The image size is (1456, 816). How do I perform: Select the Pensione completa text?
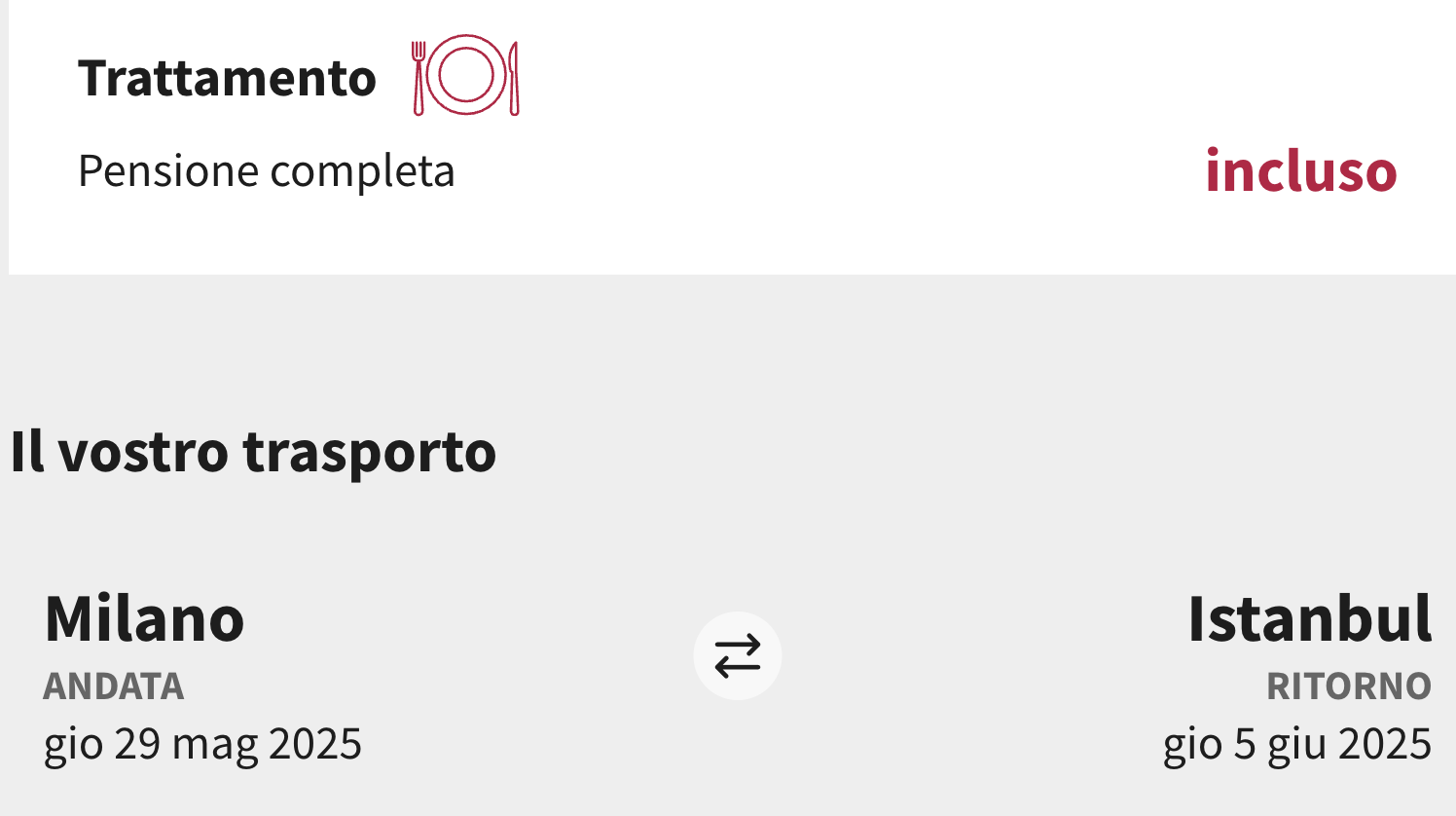click(266, 171)
